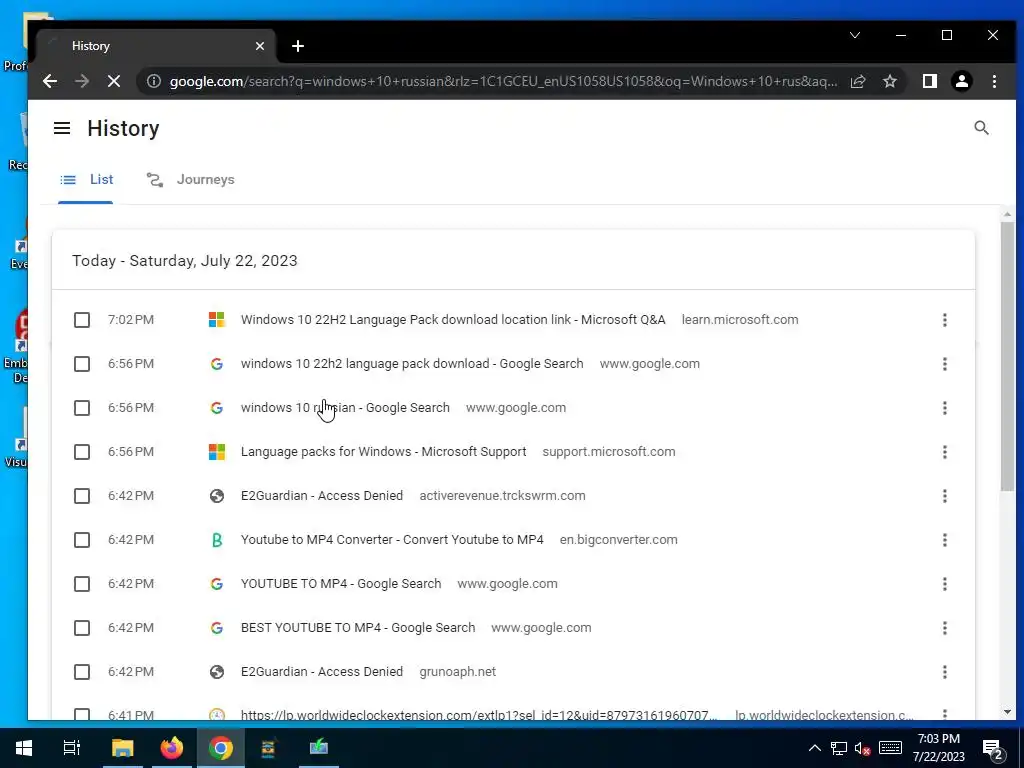Select checkbox for YOUTUBE TO MP4 Google Search
The image size is (1024, 768).
click(x=82, y=584)
